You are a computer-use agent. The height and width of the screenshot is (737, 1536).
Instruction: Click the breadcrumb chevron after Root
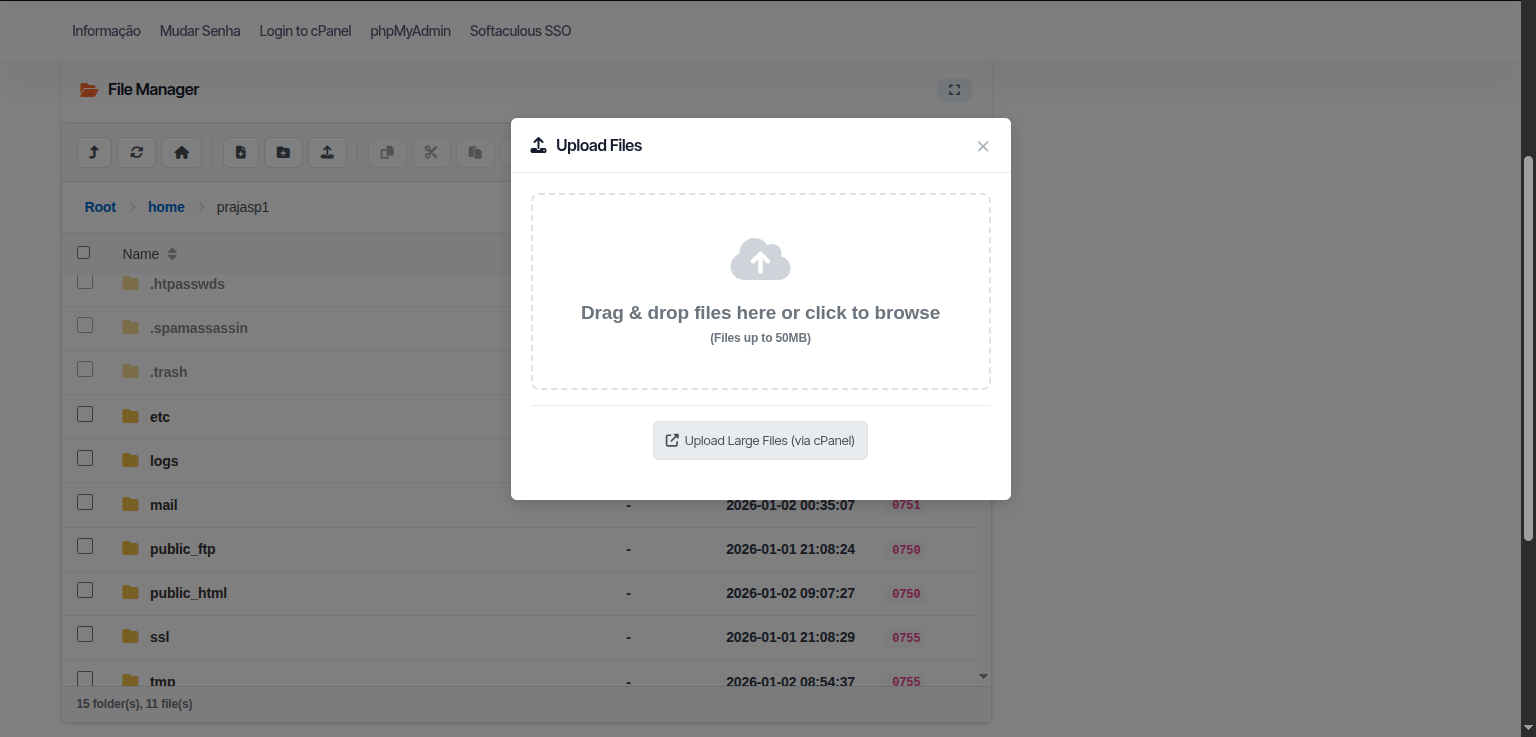pos(130,207)
